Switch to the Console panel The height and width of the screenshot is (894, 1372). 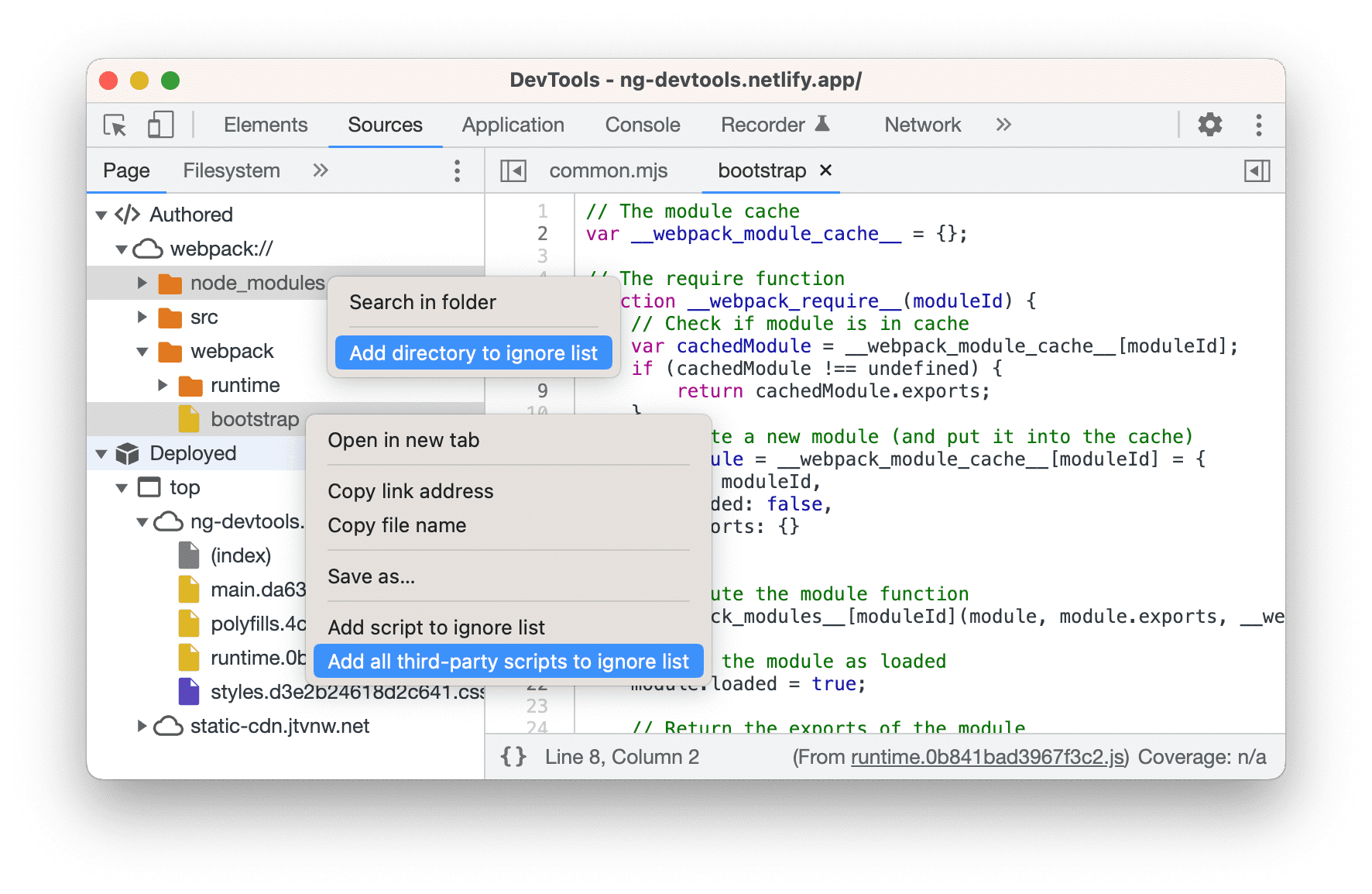pyautogui.click(x=642, y=125)
